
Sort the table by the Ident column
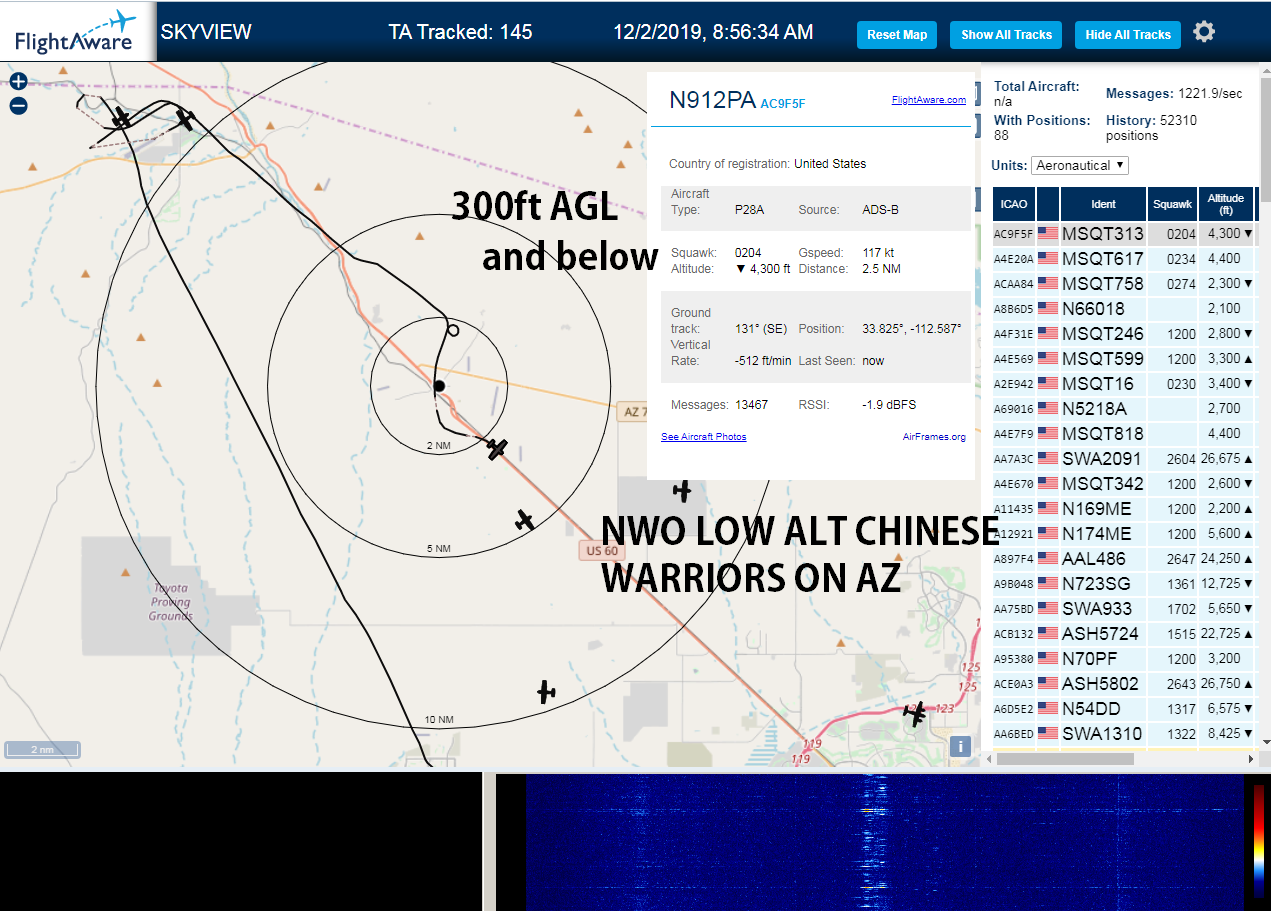tap(1103, 204)
